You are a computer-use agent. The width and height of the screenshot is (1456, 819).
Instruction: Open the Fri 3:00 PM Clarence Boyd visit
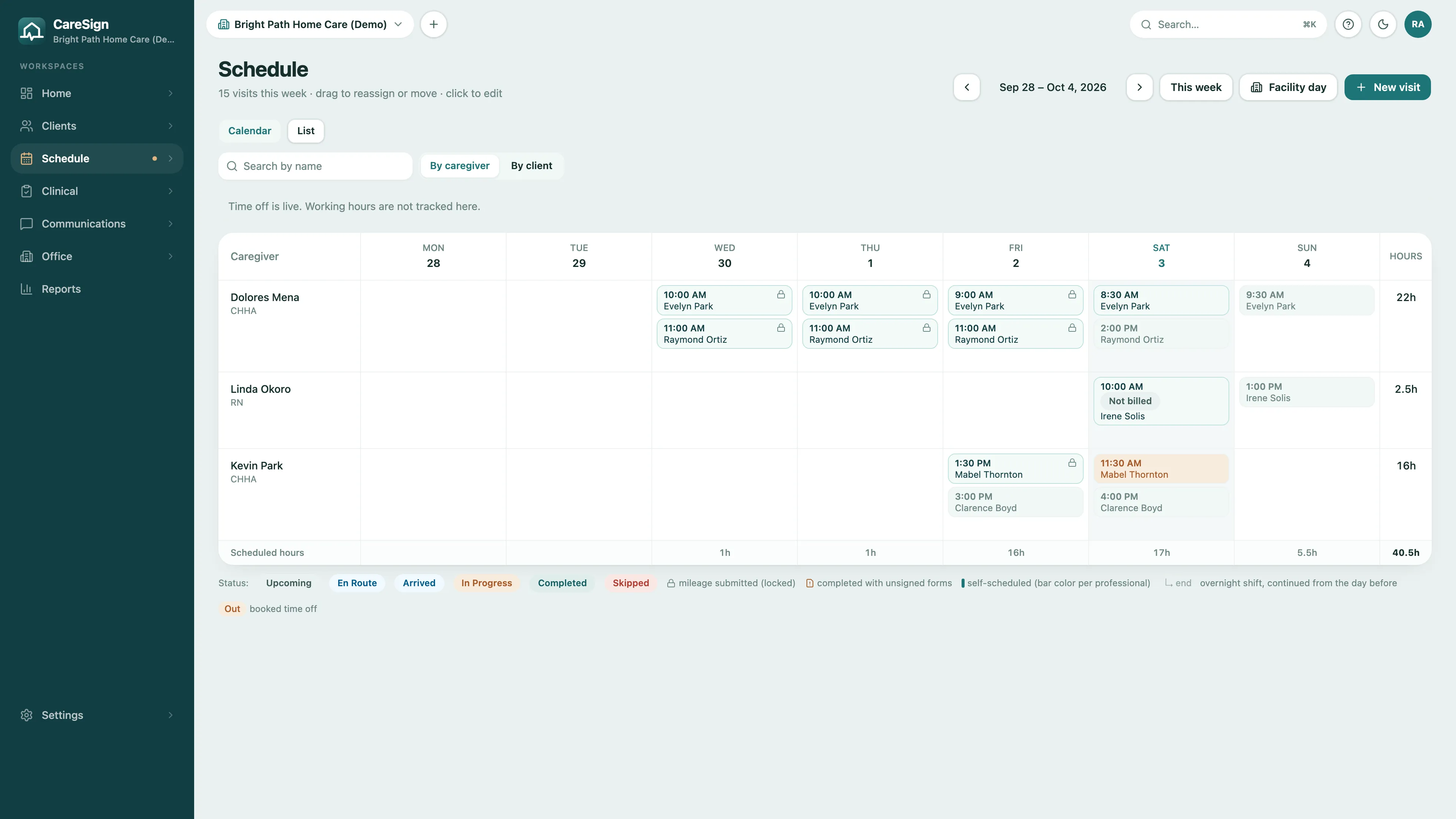[x=1015, y=502]
